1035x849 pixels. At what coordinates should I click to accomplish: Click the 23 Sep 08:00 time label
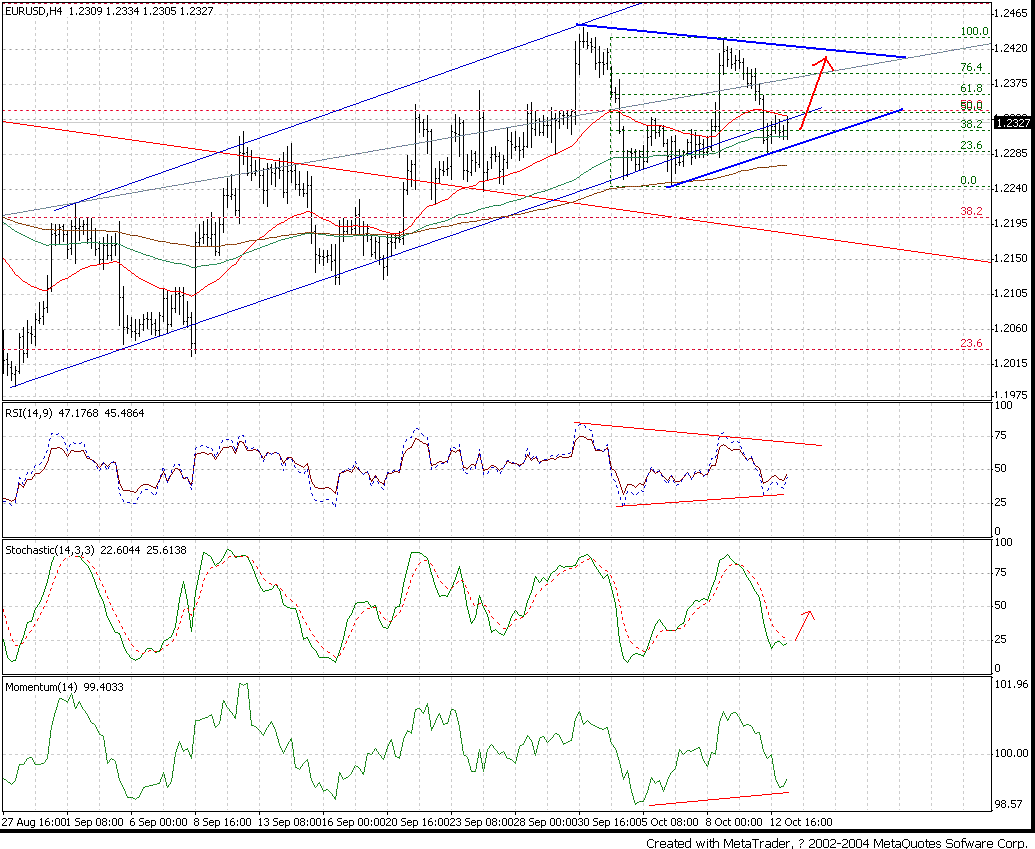[x=480, y=823]
